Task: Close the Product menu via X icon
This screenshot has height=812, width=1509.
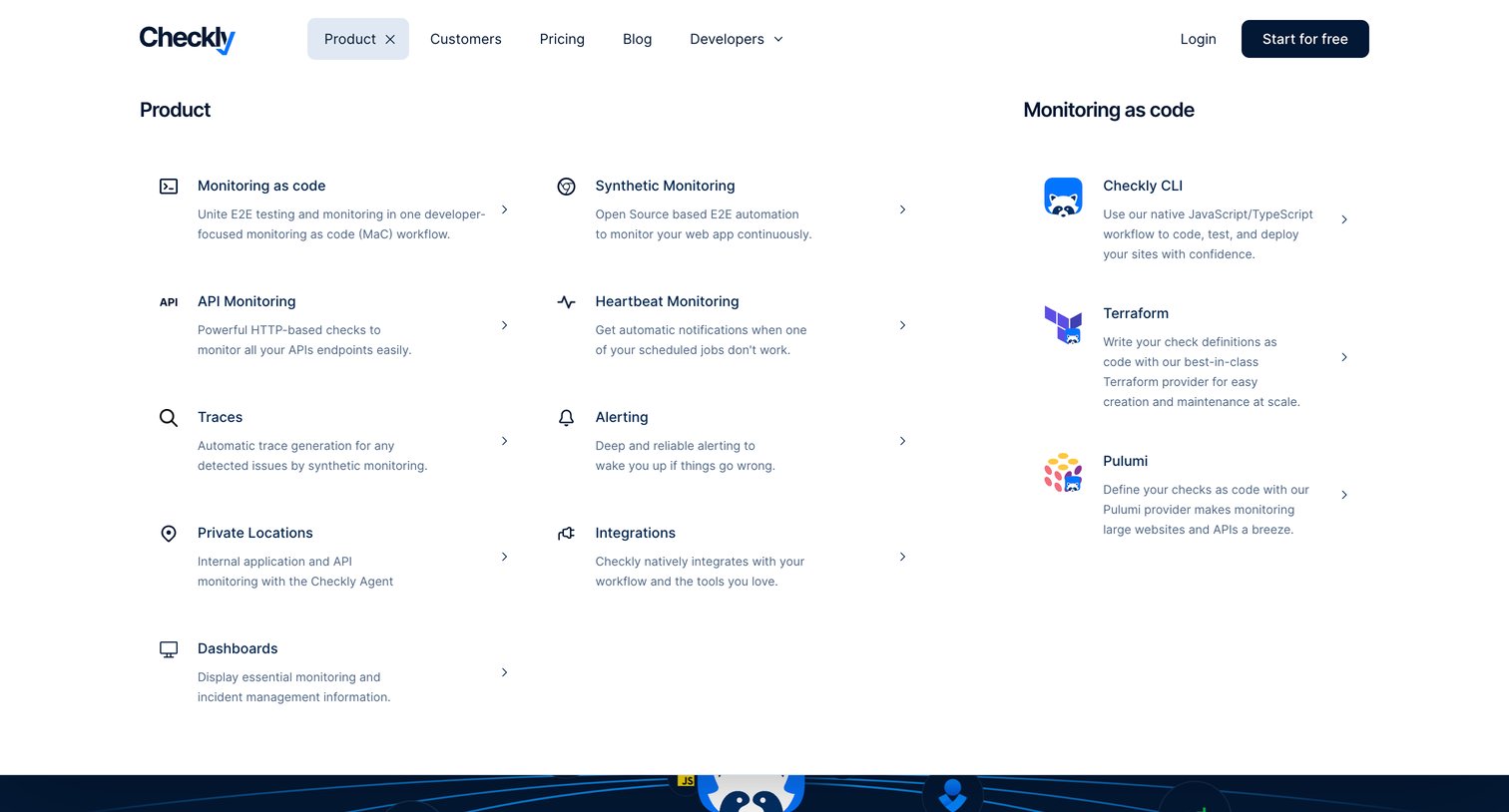Action: (390, 39)
